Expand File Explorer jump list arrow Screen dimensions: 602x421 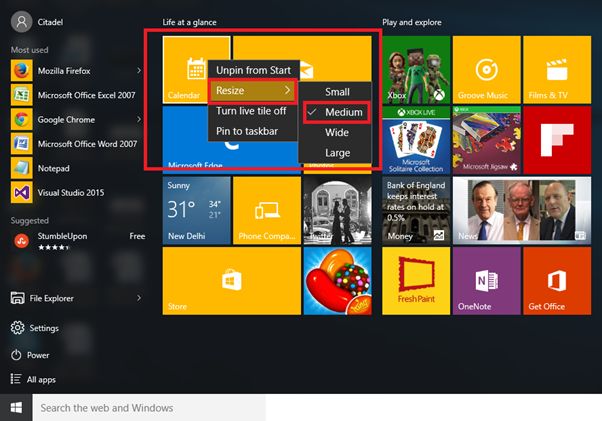coord(139,298)
